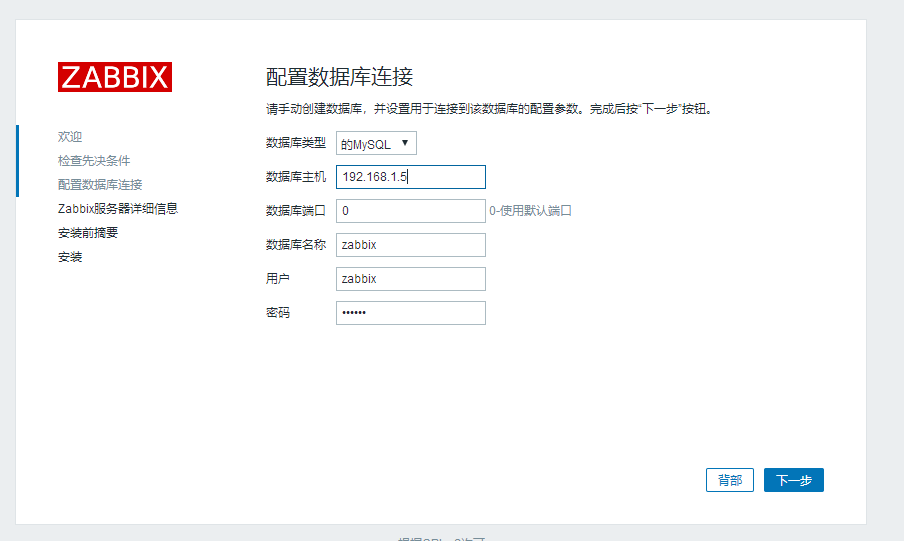Open the 数据库类型 MySQL dropdown
Screen dimensions: 904x541
click(x=376, y=143)
